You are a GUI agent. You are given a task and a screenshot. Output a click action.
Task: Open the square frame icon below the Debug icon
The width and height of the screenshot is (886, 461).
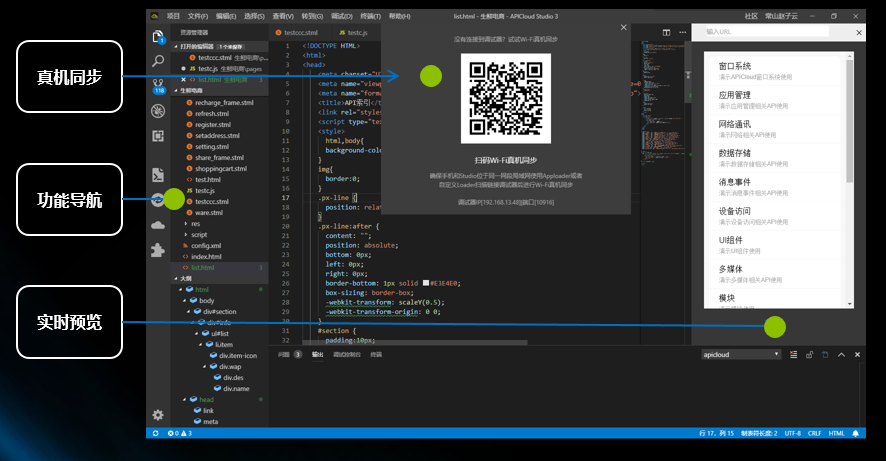tap(158, 136)
